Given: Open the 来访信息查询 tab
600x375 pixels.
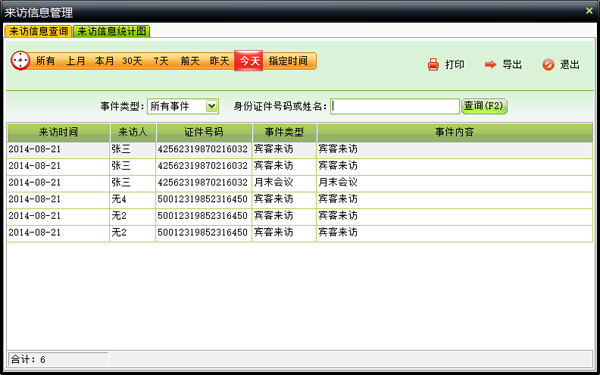Looking at the screenshot, I should (x=38, y=31).
